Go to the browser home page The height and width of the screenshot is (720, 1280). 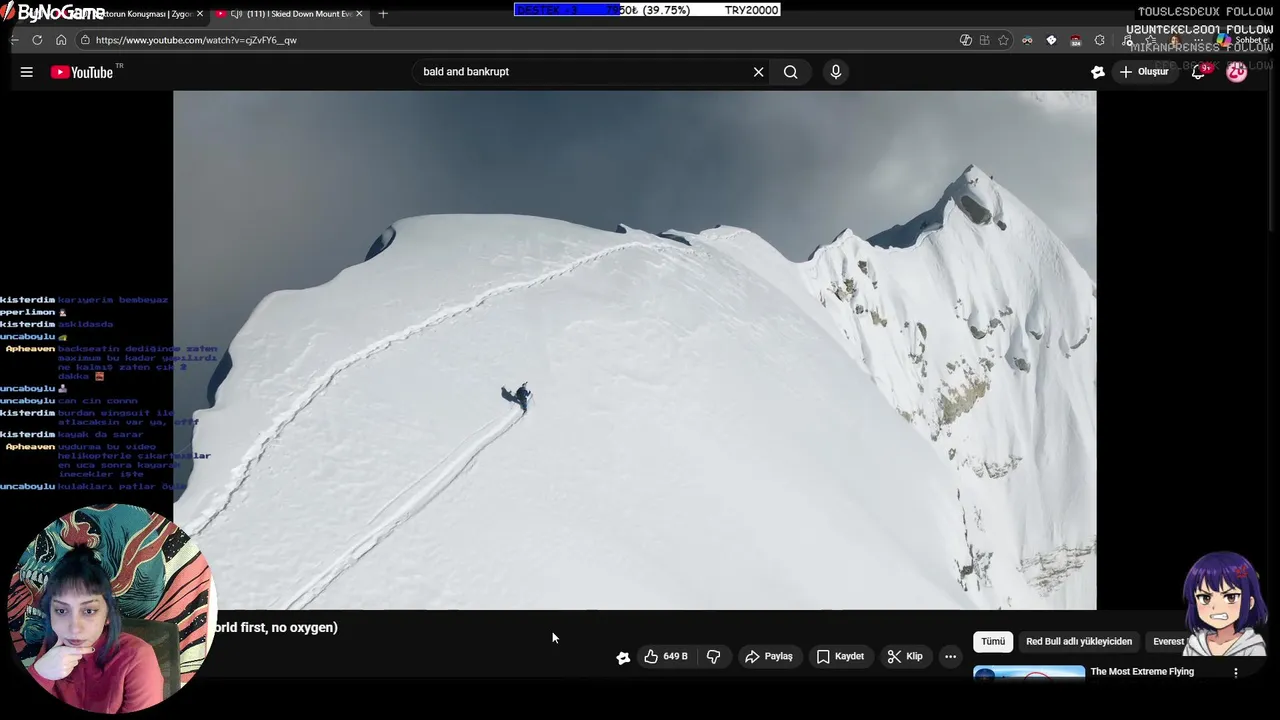(61, 40)
